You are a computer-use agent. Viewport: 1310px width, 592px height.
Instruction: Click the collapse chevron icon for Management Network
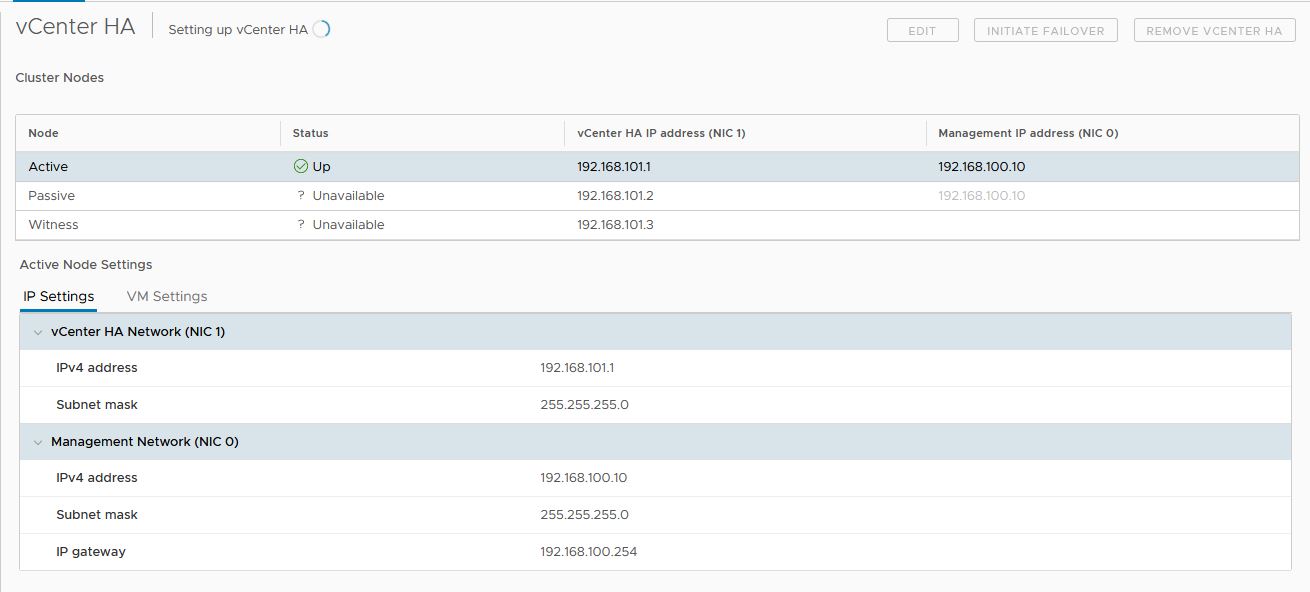point(38,441)
